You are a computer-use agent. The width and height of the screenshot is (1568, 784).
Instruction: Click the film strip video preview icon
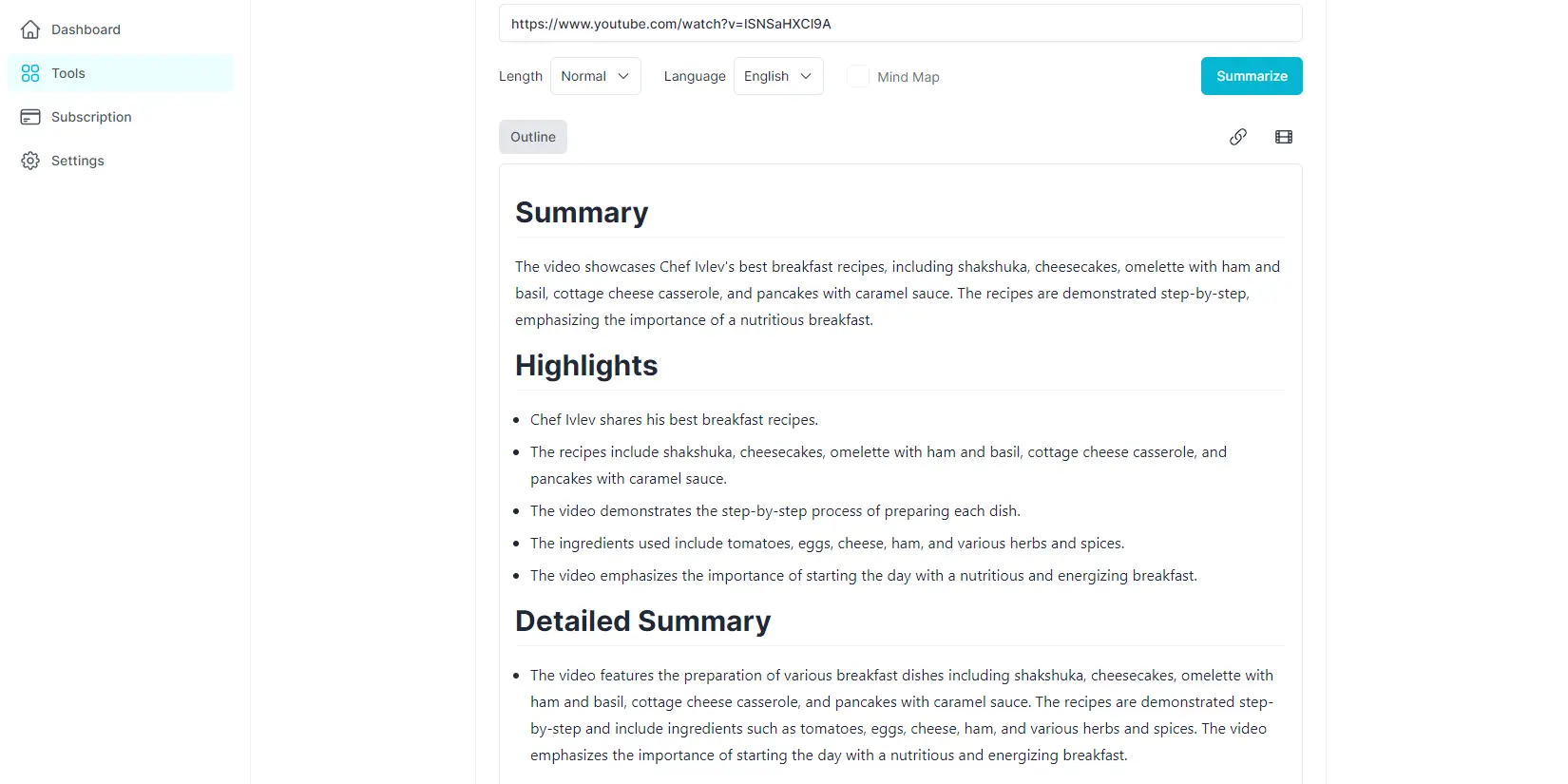point(1283,137)
